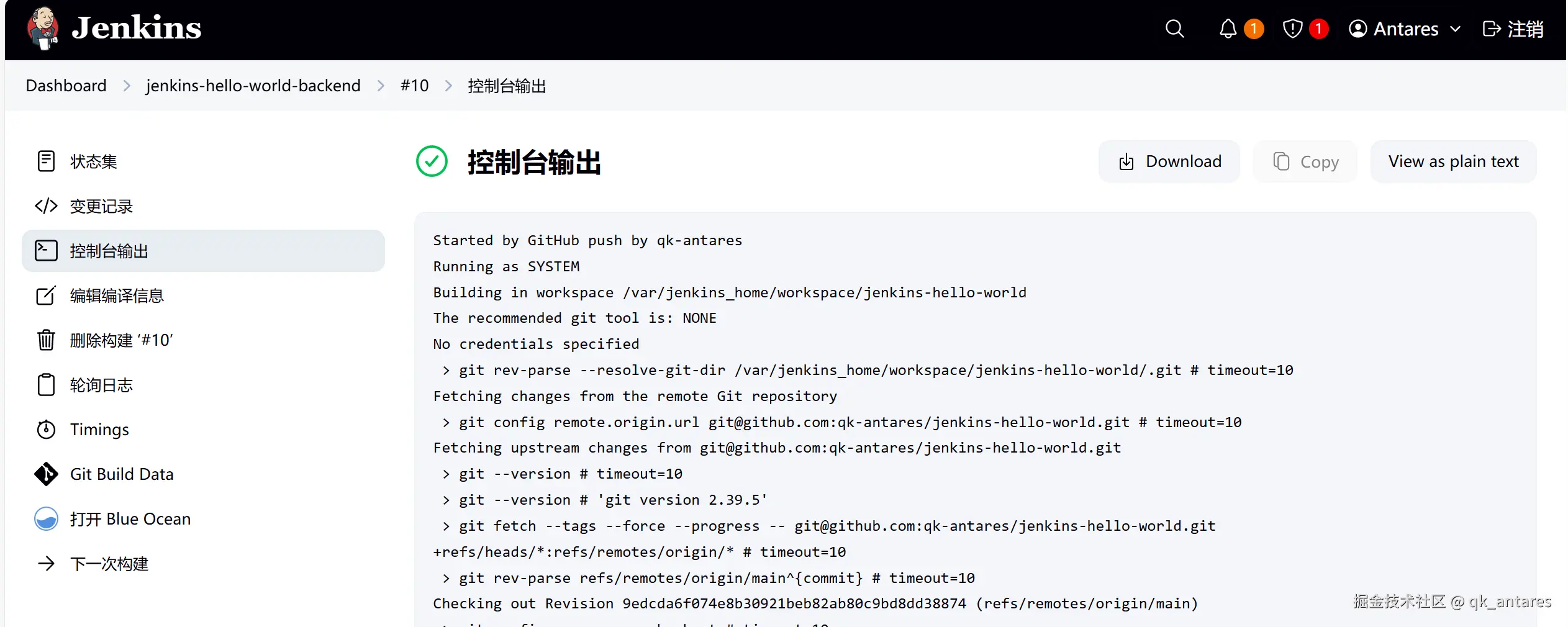This screenshot has width=1568, height=627.
Task: Click the copy icon inside Copy button
Action: click(x=1281, y=161)
